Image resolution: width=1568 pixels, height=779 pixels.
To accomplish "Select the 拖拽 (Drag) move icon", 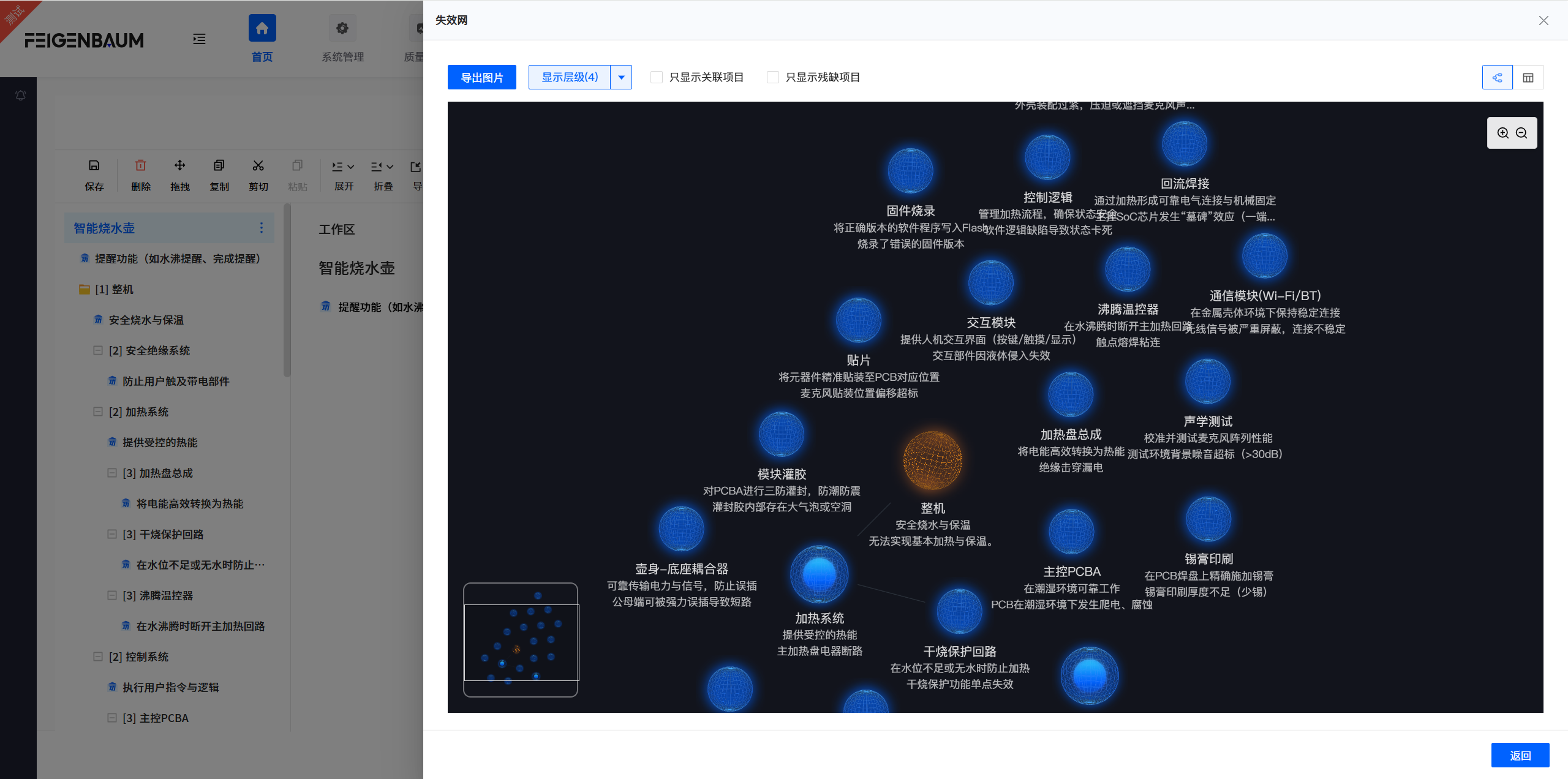I will click(x=179, y=165).
